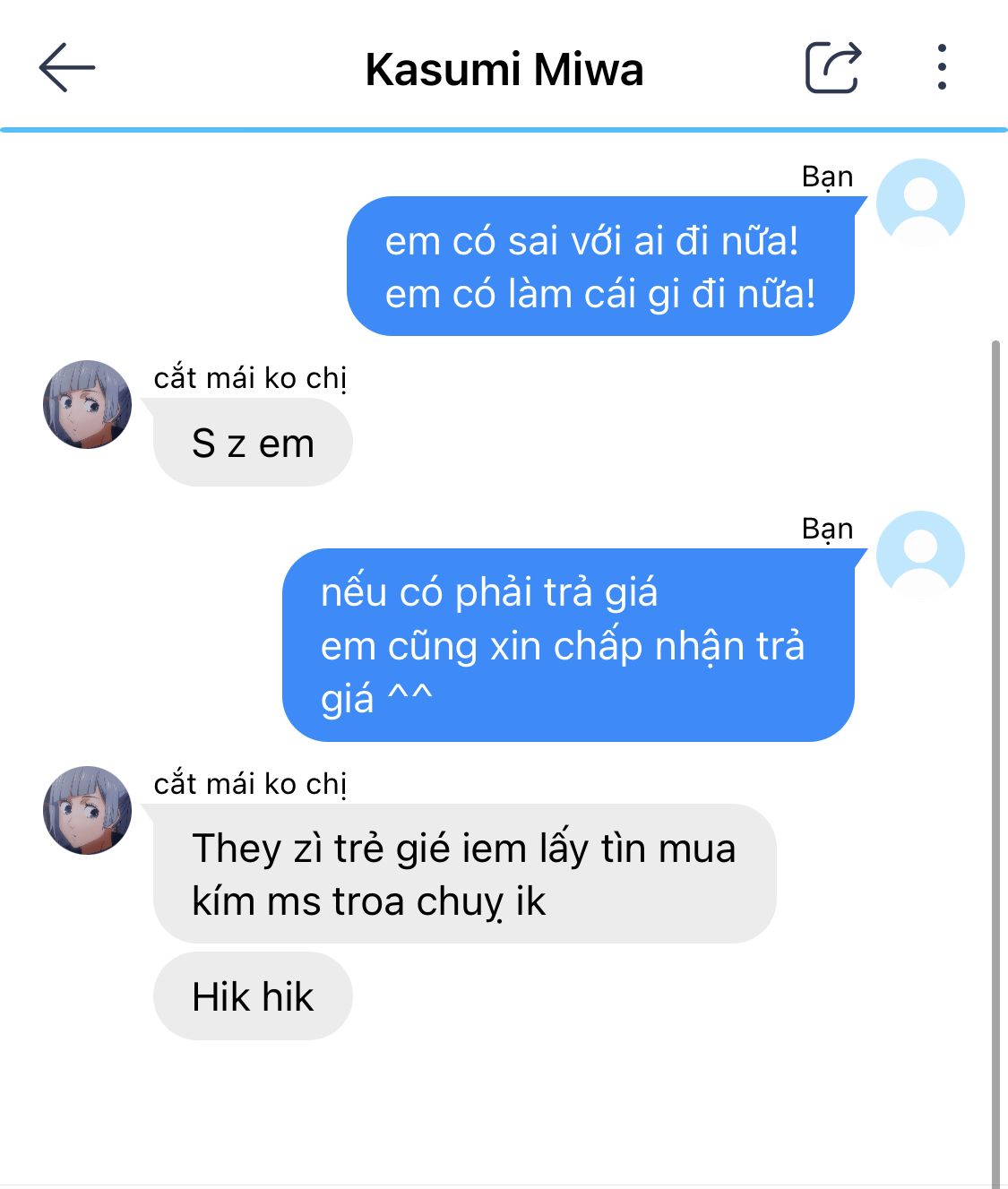Select the 'nếu có phải trả giá' bubble
The width and height of the screenshot is (1008, 1189).
coord(568,645)
